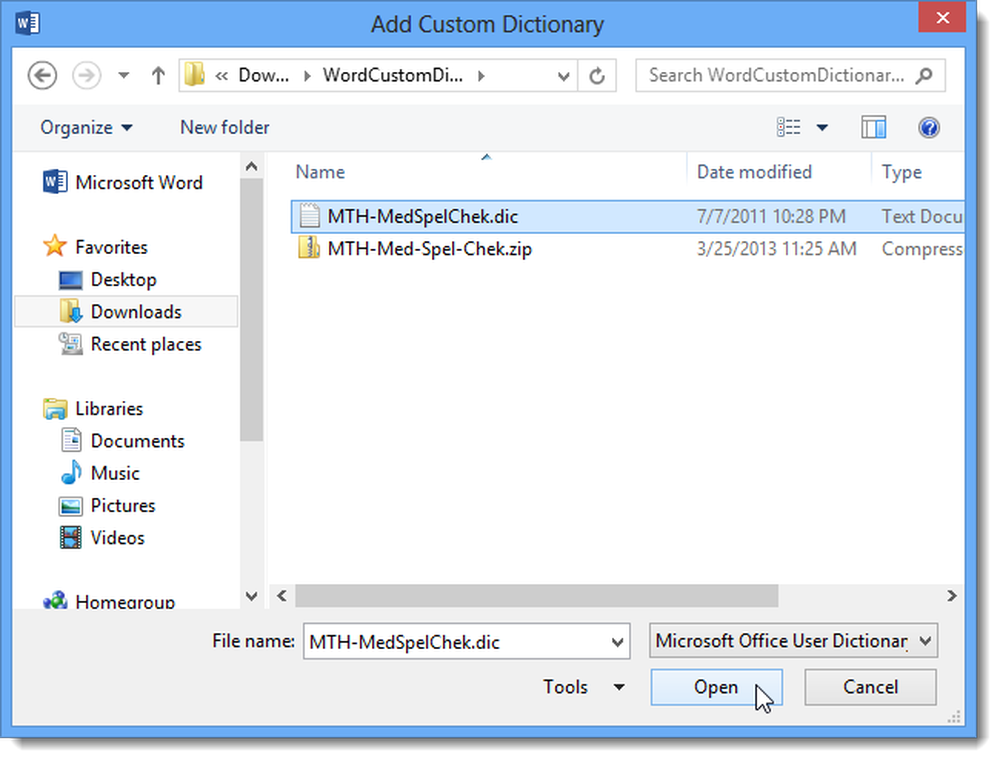
Task: Expand the arrow after Dow... breadcrumb
Action: 307,76
